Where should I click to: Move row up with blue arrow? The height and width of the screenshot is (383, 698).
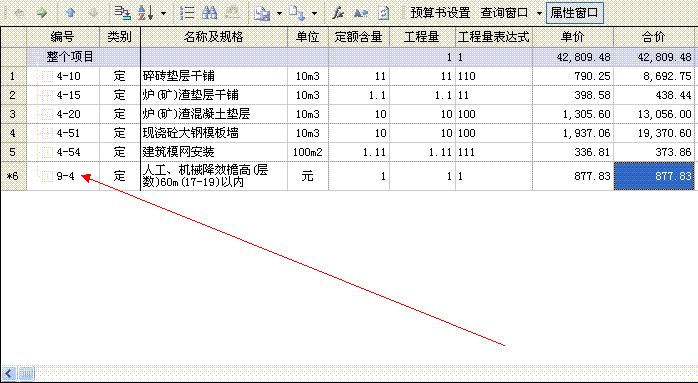click(x=70, y=13)
